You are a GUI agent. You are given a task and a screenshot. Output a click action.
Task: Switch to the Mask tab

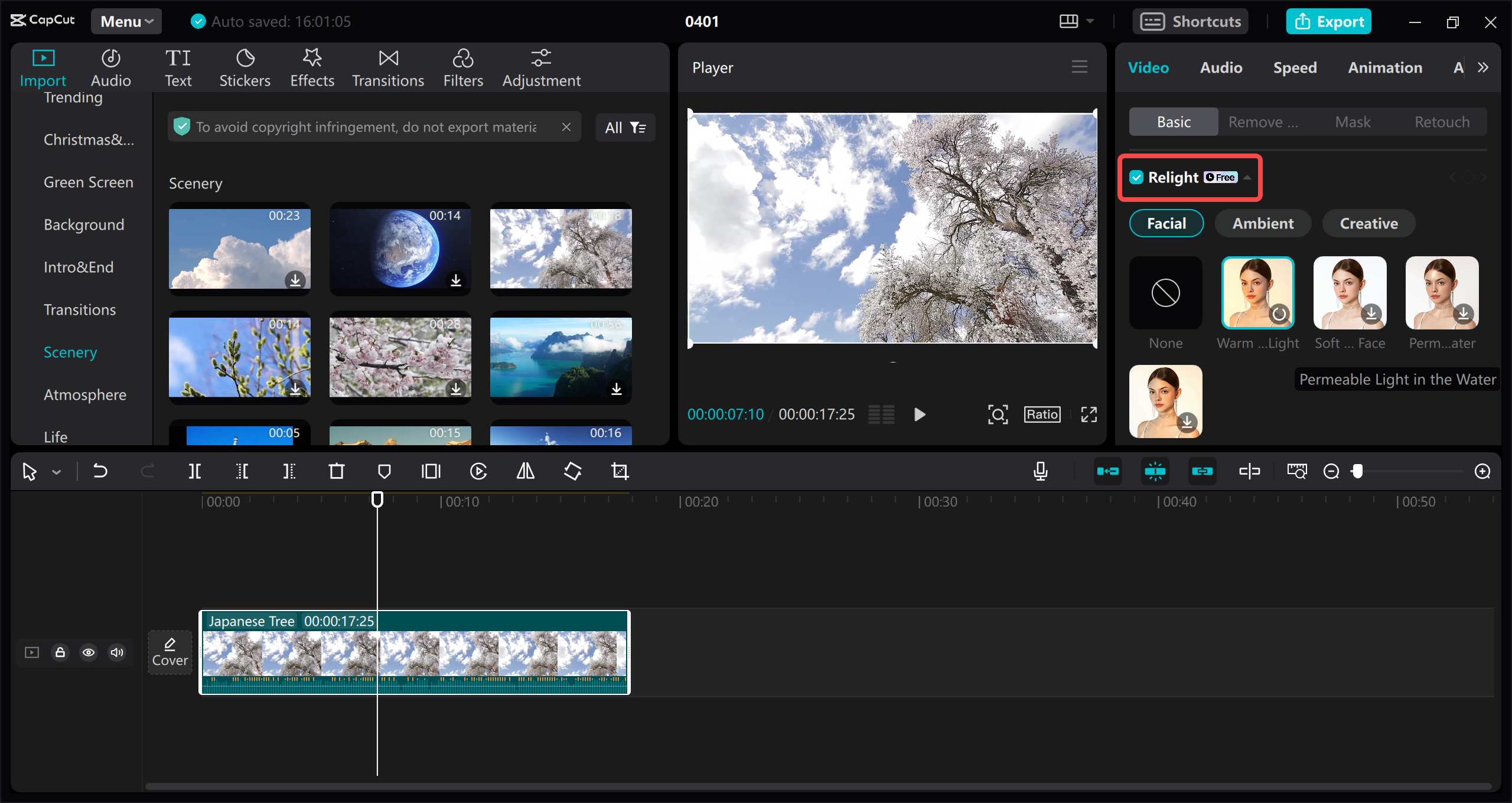pyautogui.click(x=1352, y=122)
